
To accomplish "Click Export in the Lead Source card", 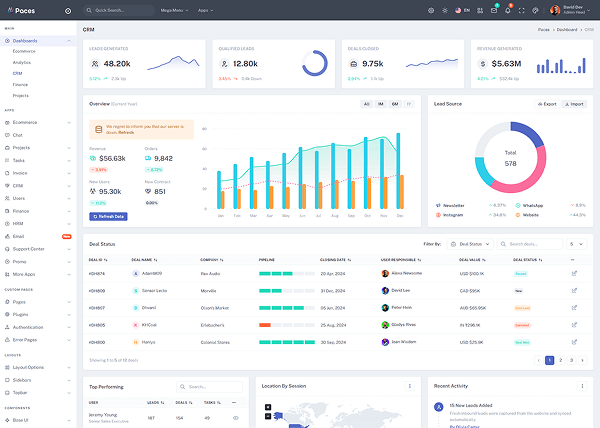I will [546, 104].
